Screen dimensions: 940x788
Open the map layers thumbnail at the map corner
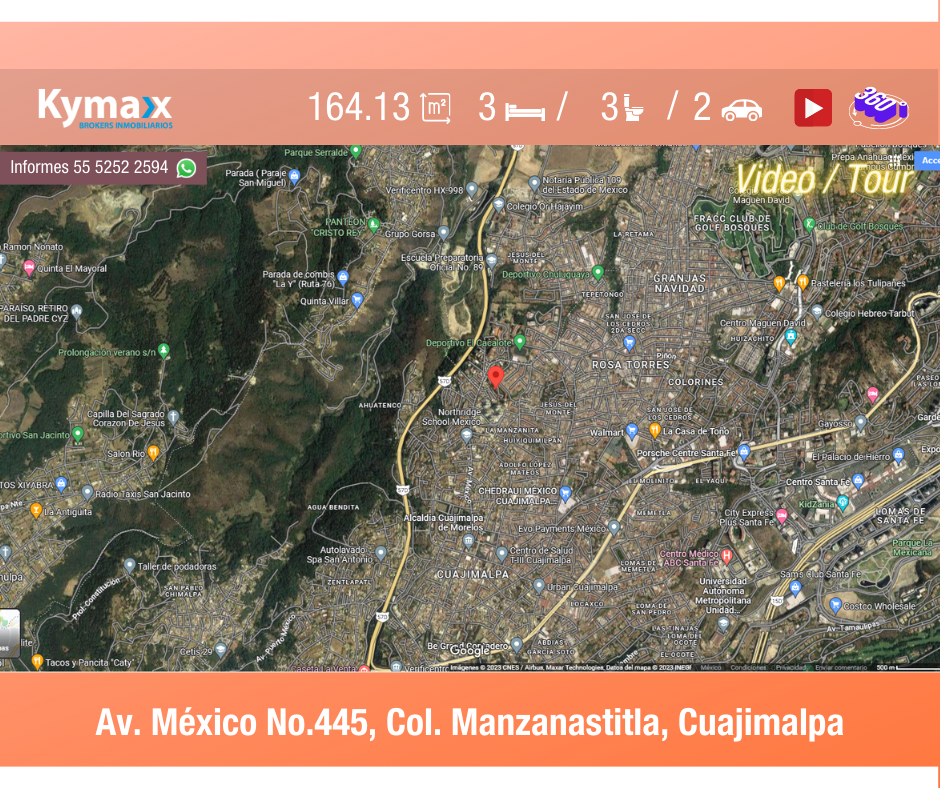click(x=10, y=633)
